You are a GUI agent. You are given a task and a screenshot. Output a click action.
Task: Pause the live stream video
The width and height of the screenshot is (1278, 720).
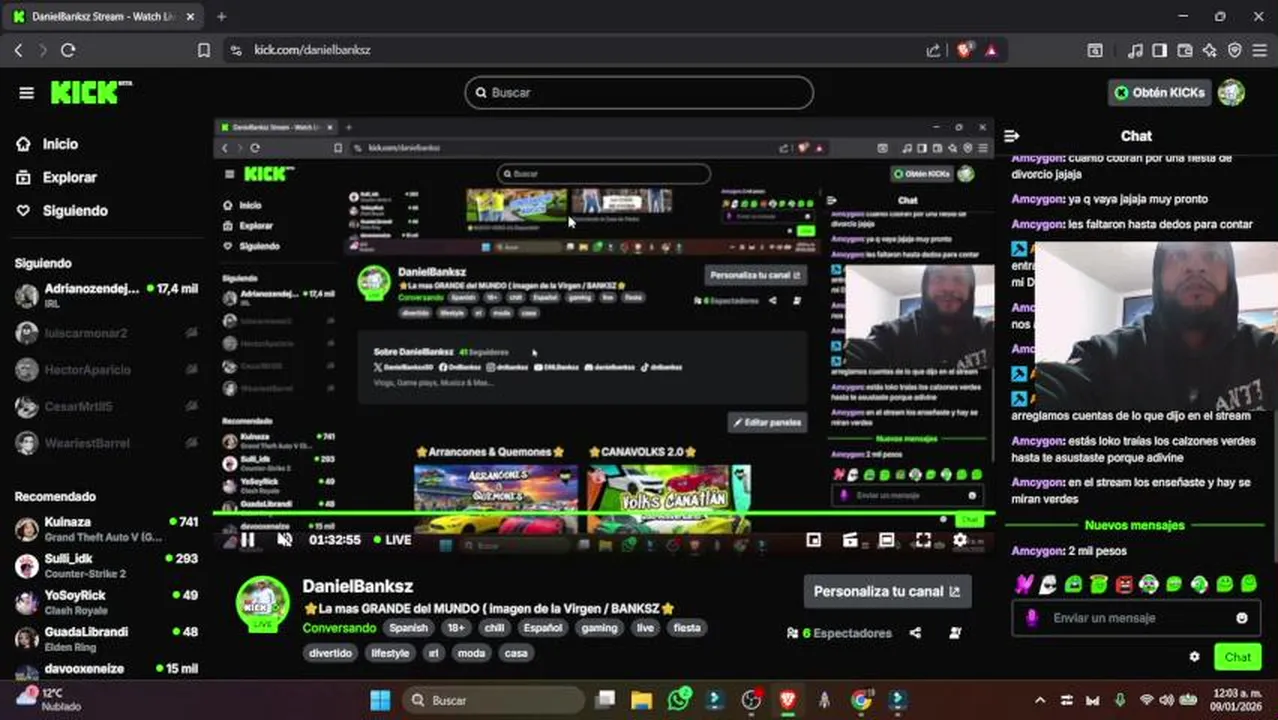click(x=248, y=540)
